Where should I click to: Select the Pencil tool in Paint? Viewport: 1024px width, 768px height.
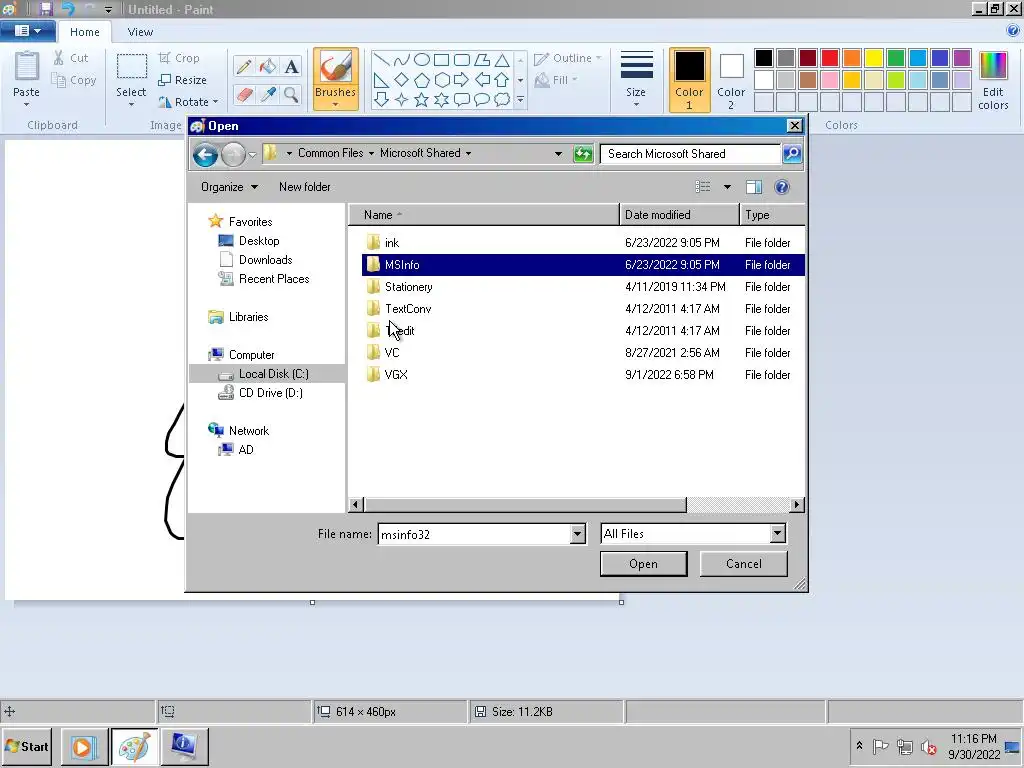pyautogui.click(x=244, y=67)
